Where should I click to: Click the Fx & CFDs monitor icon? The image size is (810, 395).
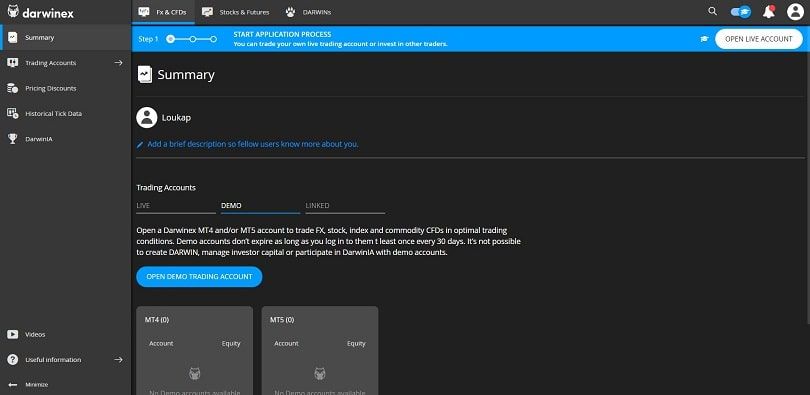click(144, 12)
